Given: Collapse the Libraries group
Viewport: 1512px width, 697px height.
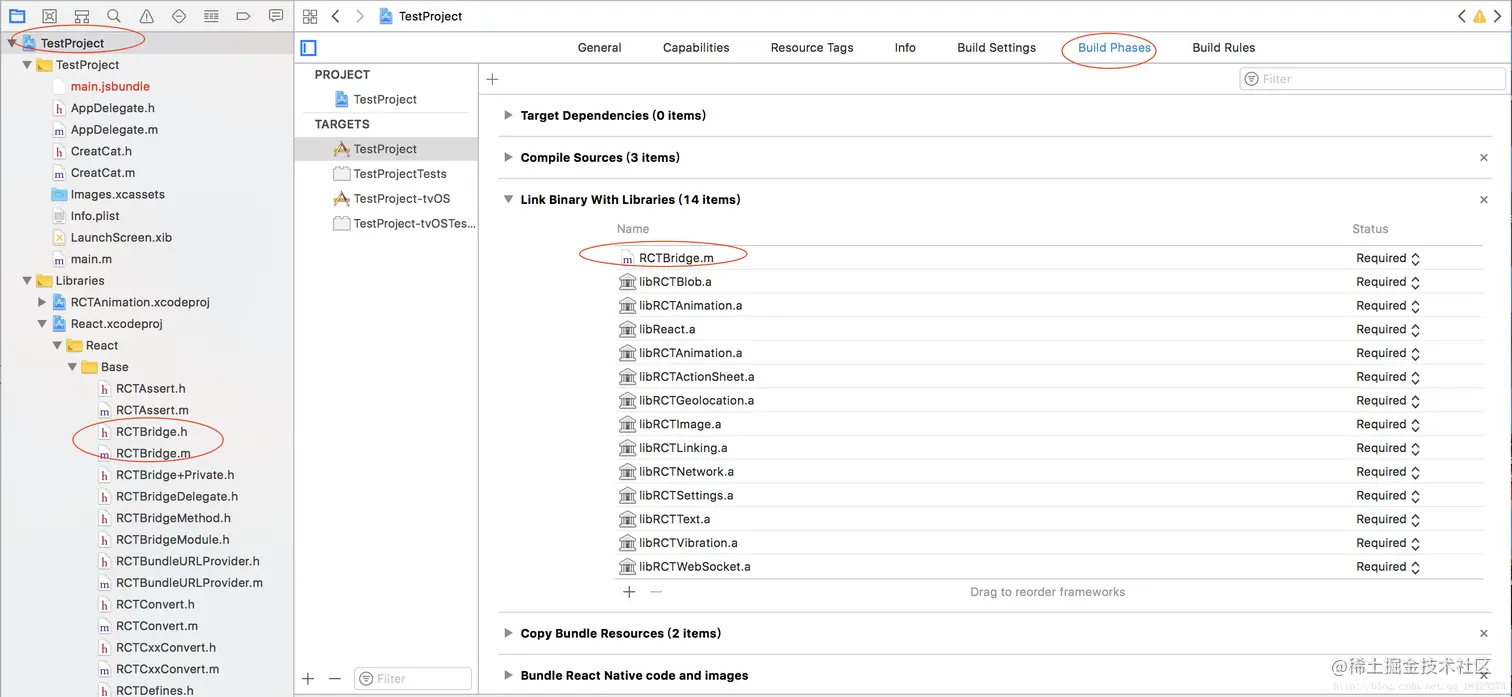Looking at the screenshot, I should click(27, 281).
